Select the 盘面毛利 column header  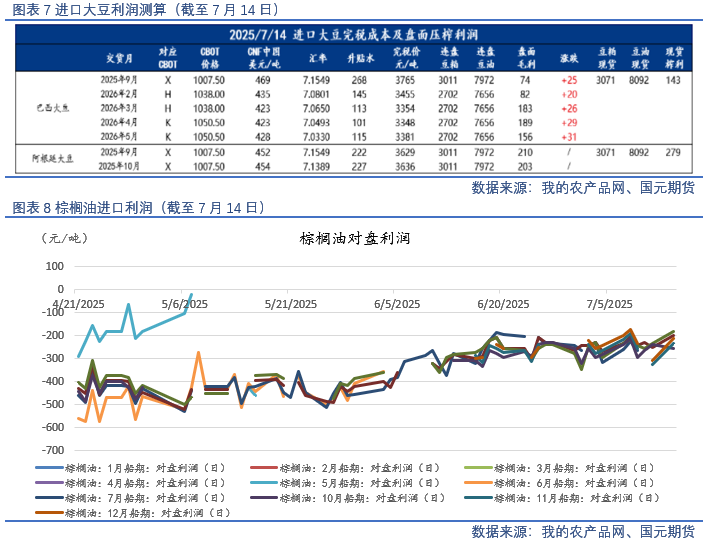[526, 58]
